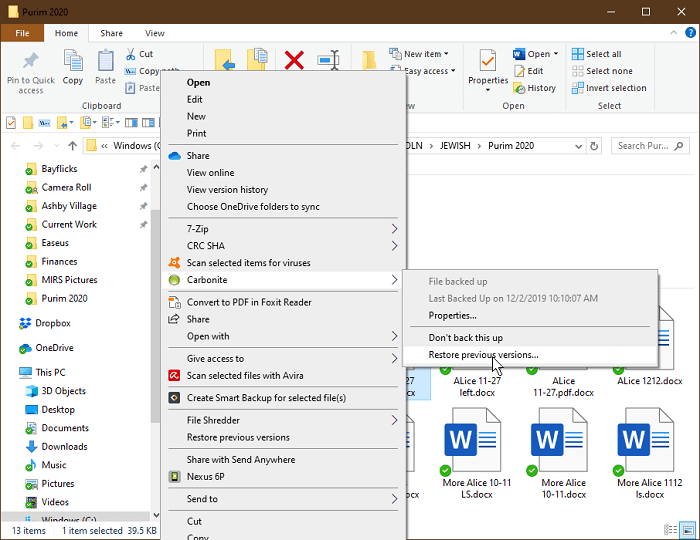Open the Word Open button dropdown arrow
This screenshot has width=700, height=540.
point(556,54)
